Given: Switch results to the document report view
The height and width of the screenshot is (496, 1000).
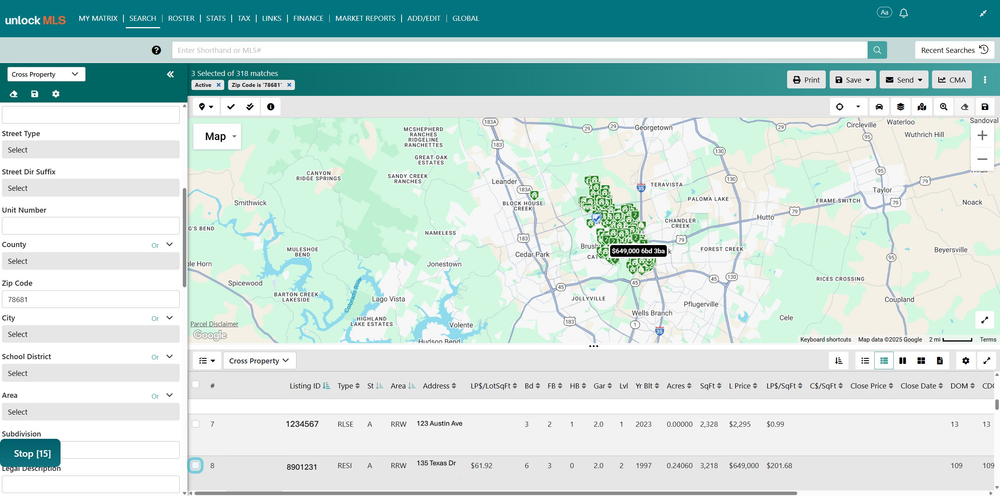Looking at the screenshot, I should (939, 361).
